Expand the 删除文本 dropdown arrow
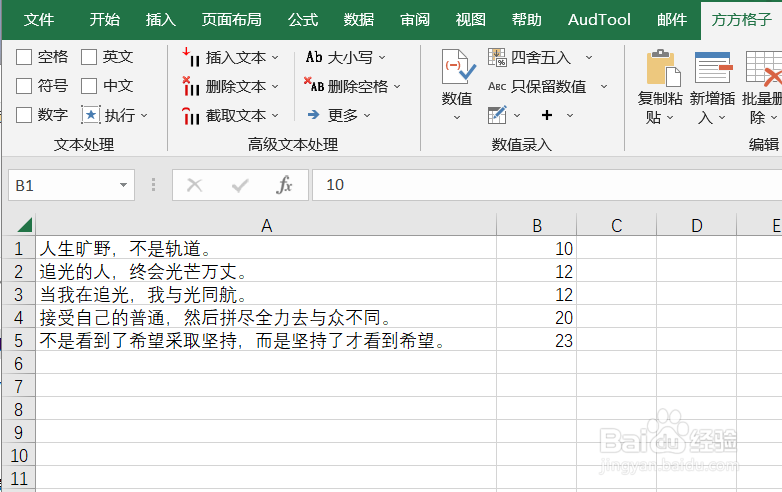 [x=275, y=87]
